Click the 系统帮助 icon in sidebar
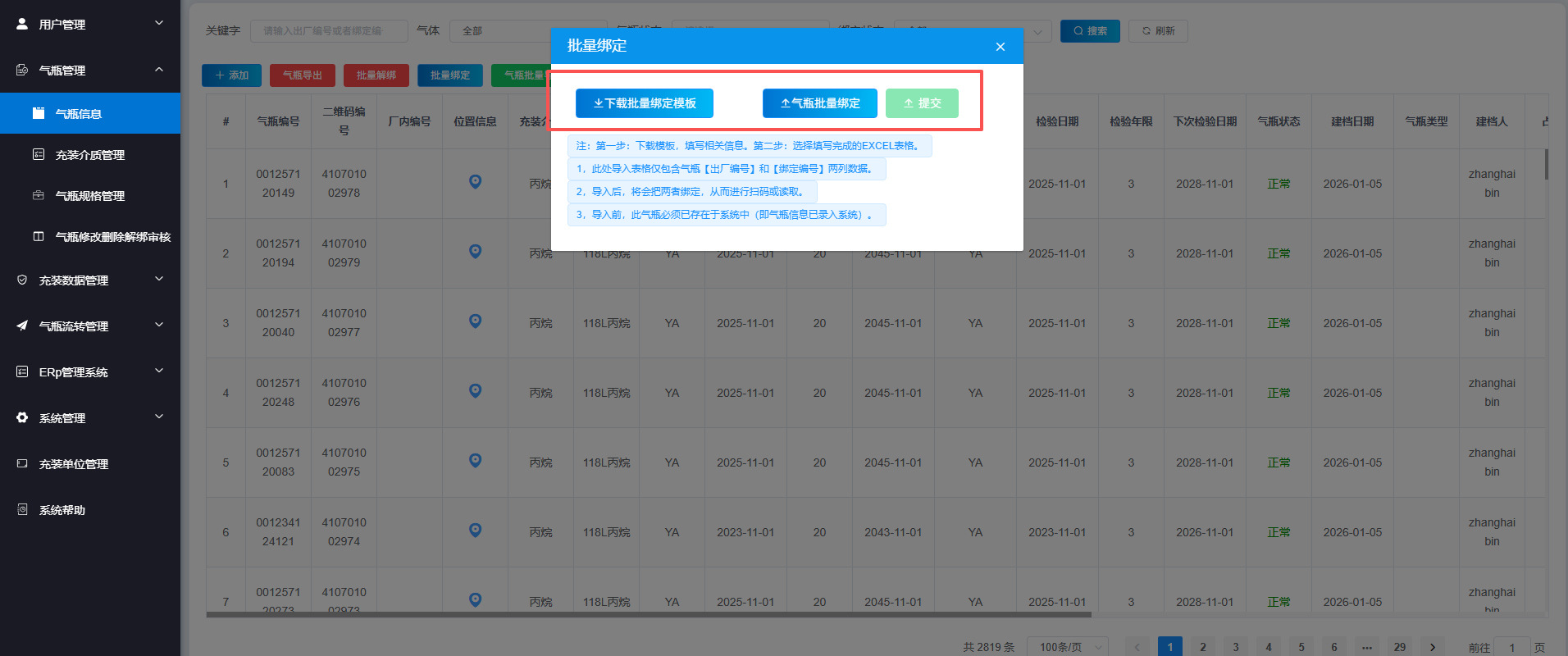 pyautogui.click(x=22, y=509)
